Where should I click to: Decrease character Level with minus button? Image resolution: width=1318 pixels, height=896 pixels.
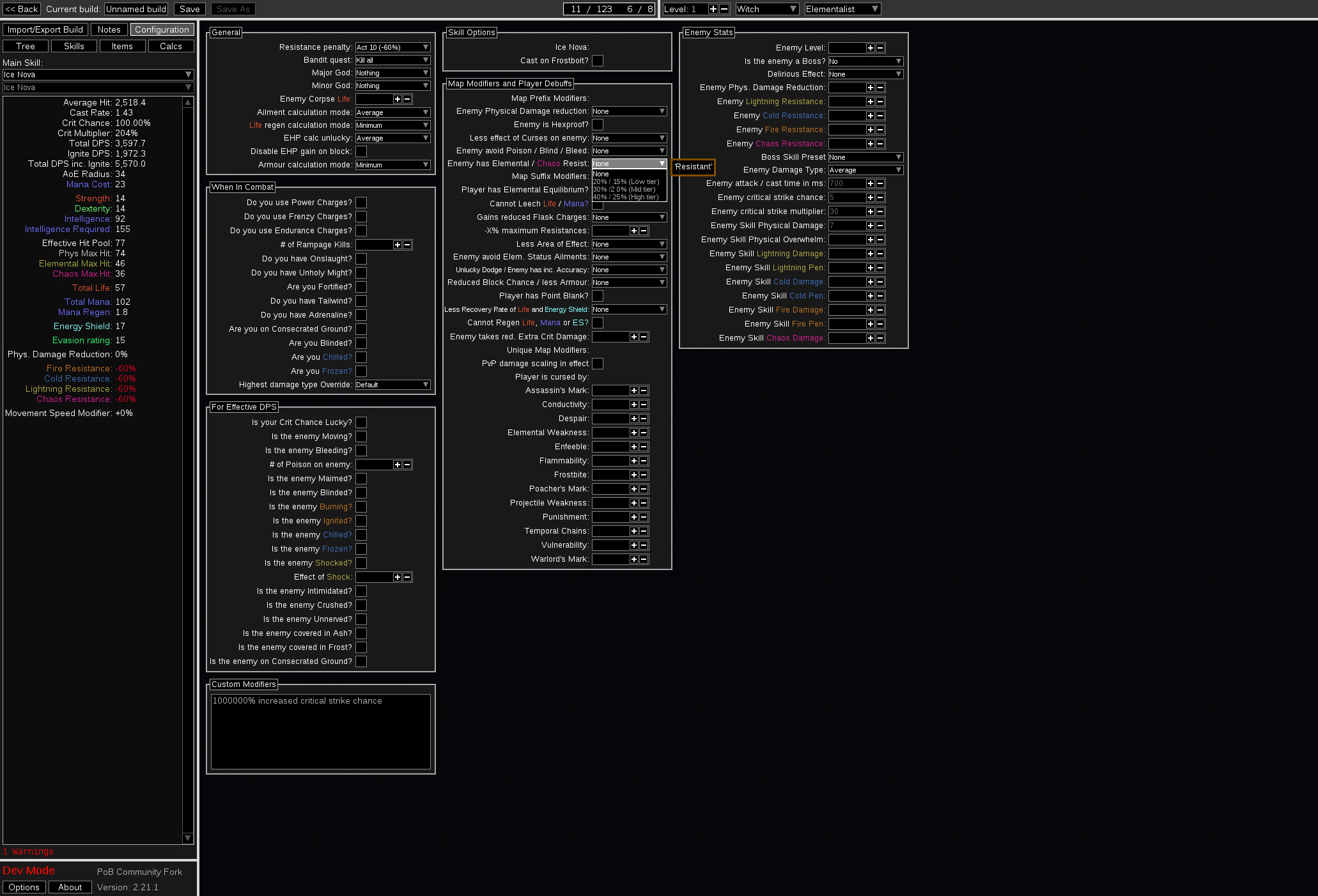(x=723, y=9)
